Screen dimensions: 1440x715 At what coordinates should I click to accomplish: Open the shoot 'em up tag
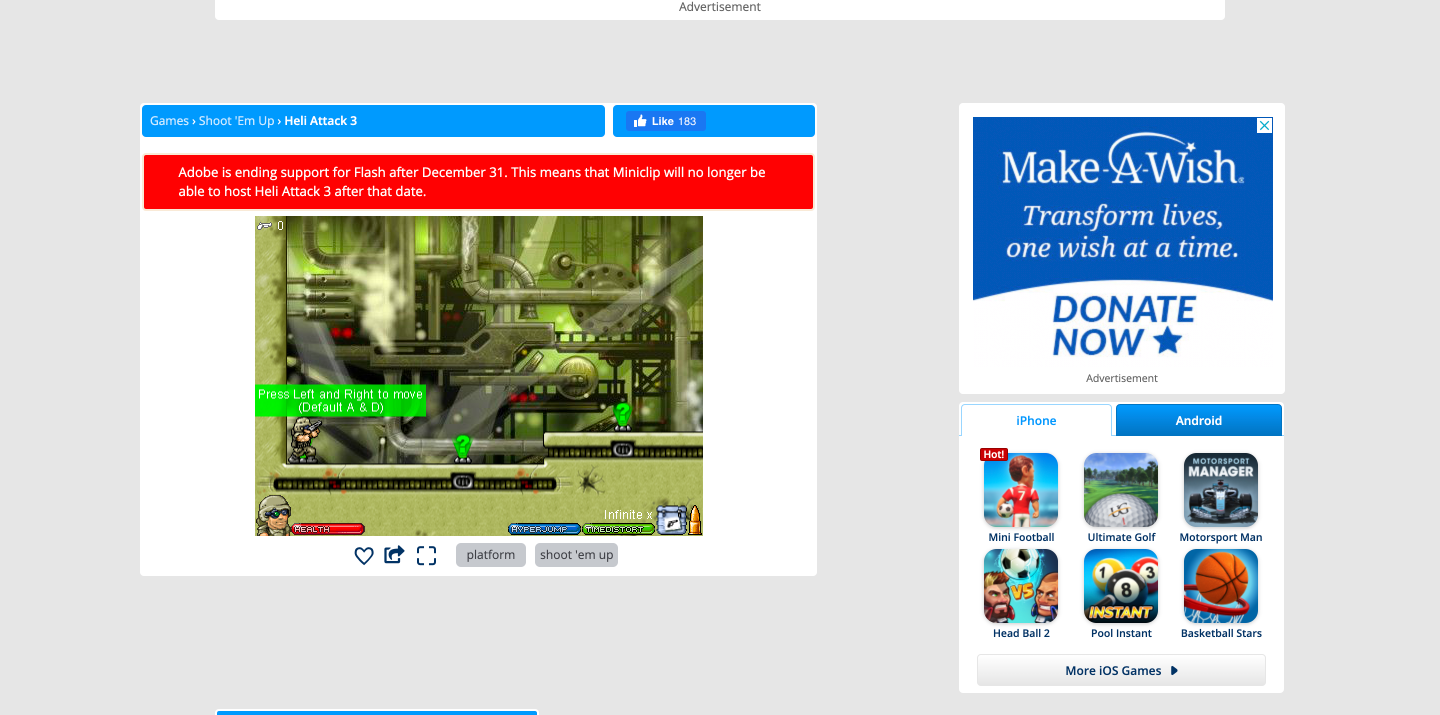pos(576,555)
